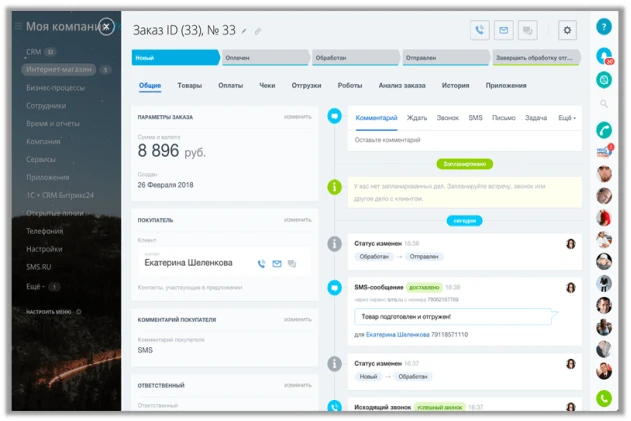Open Настроить меню in left sidebar
This screenshot has width=631, height=421.
(54, 312)
